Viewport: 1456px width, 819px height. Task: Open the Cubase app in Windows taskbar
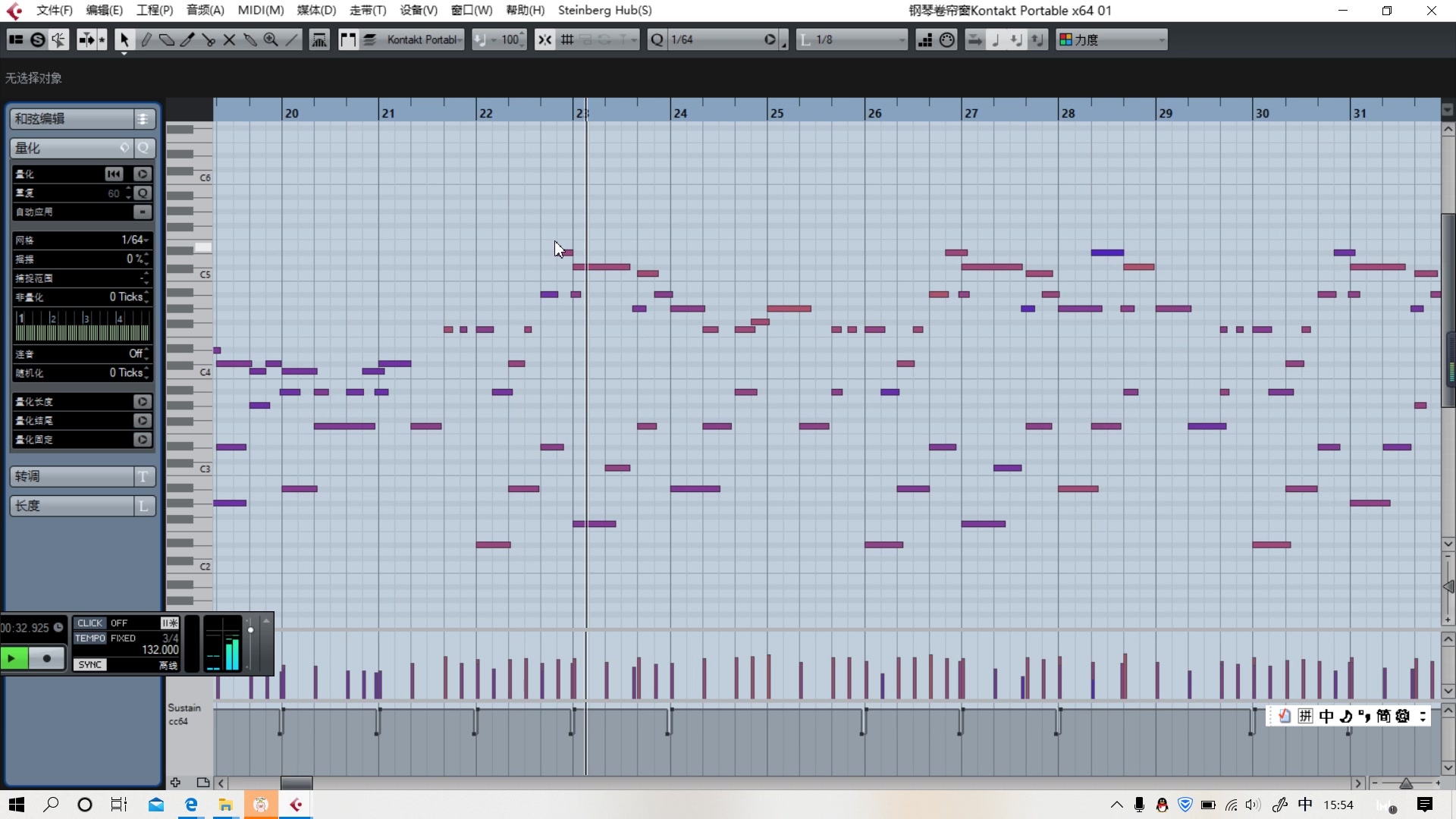296,805
